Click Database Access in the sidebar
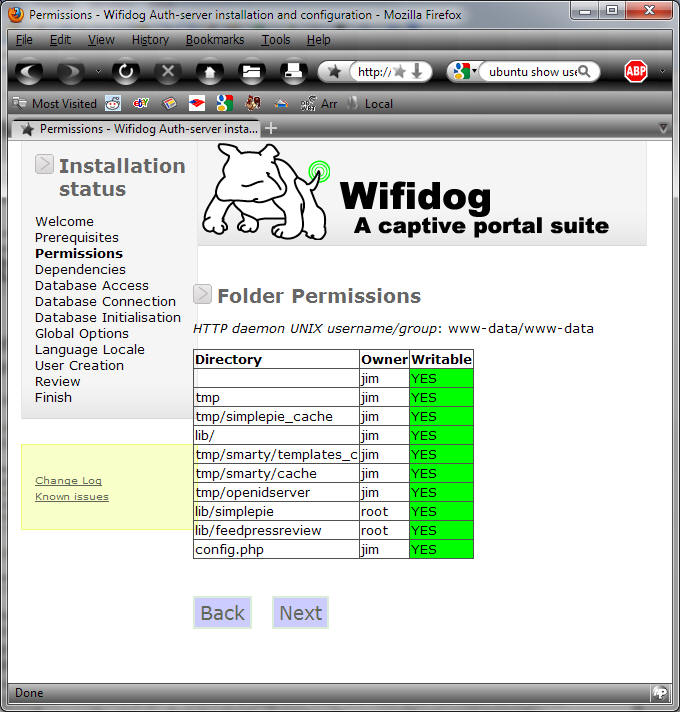This screenshot has width=680, height=712. pos(92,286)
